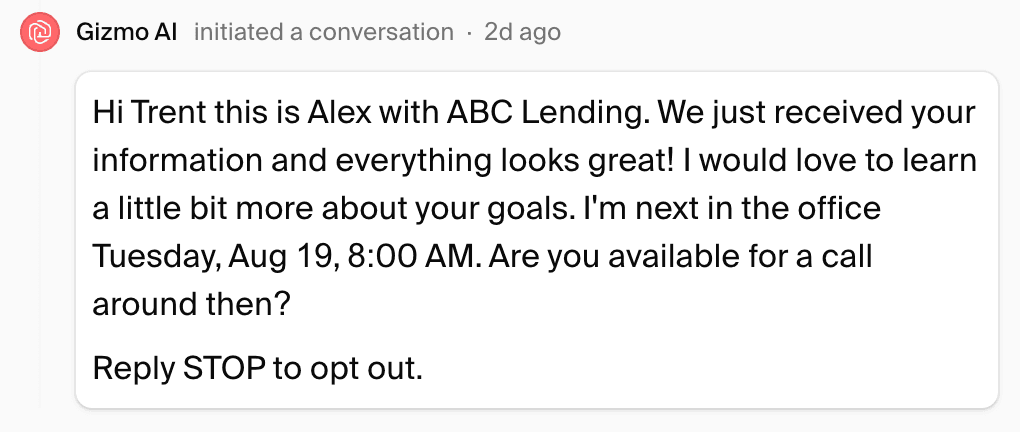Click the word "STOP" in the message

tap(223, 368)
